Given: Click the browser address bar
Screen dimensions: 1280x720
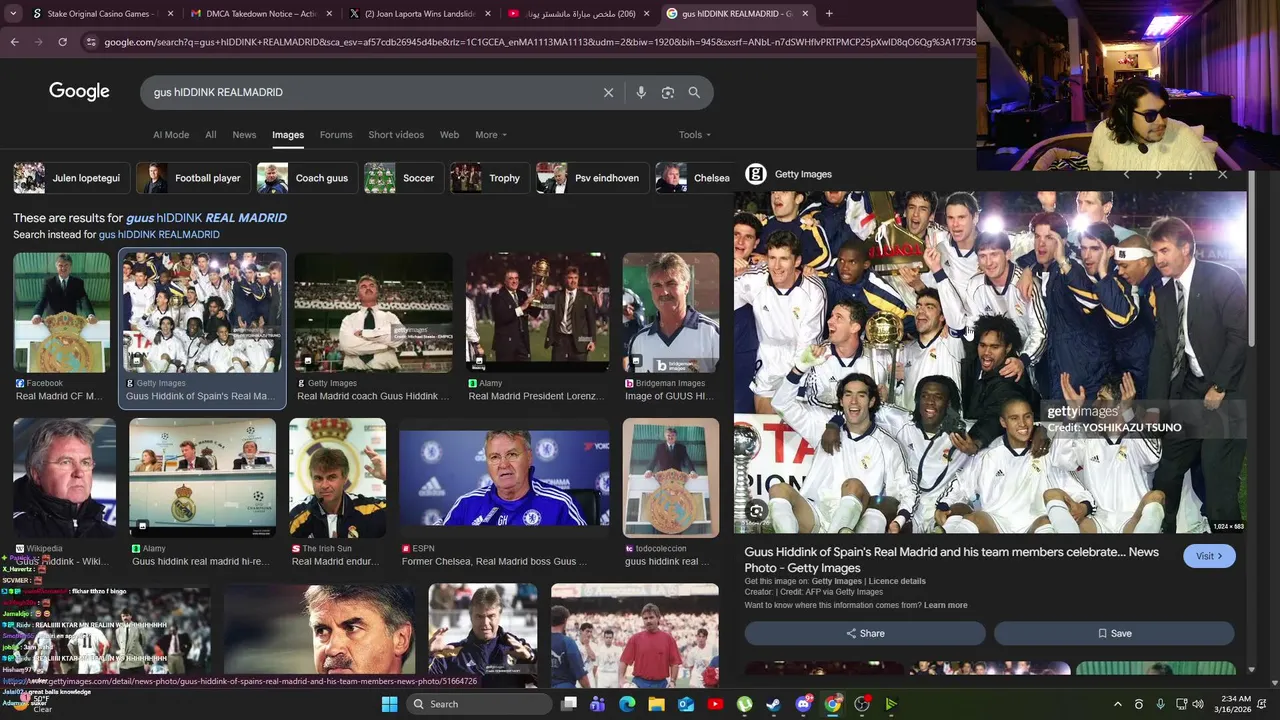Looking at the screenshot, I should 538,42.
